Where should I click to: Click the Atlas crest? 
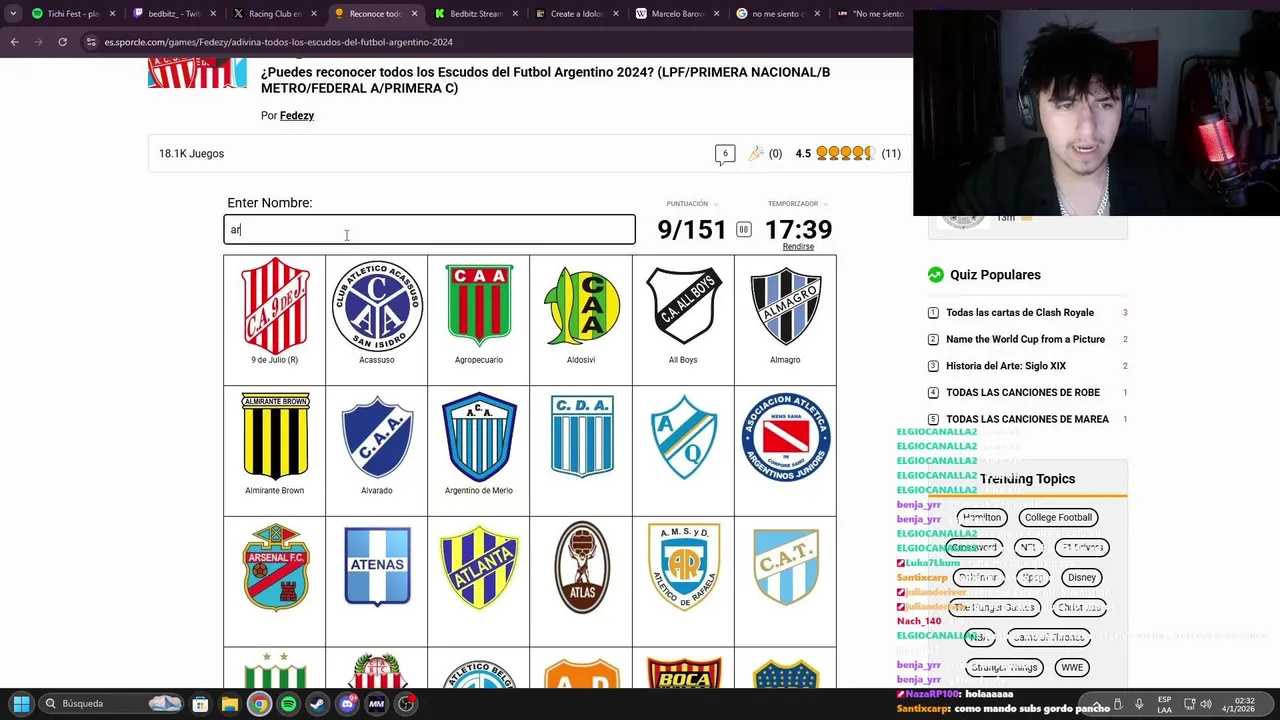point(581,567)
